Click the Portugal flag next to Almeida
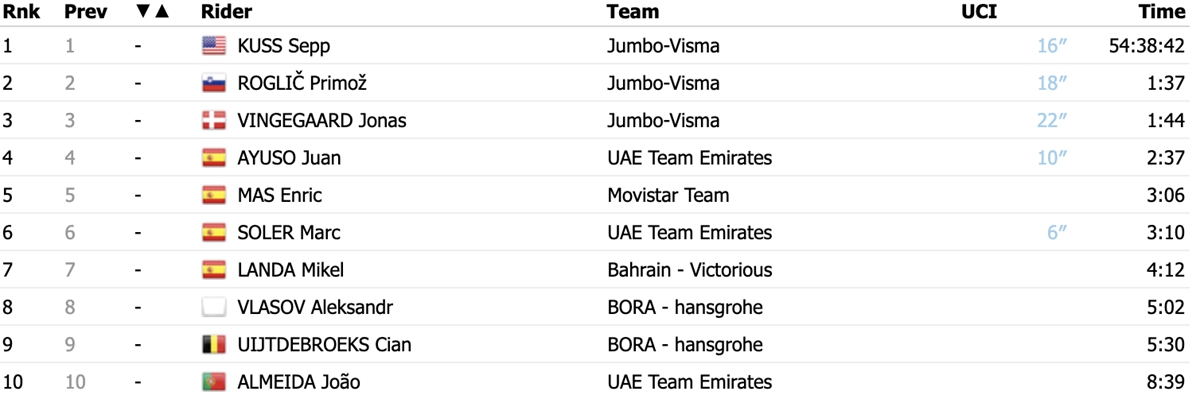Image resolution: width=1200 pixels, height=399 pixels. [214, 382]
